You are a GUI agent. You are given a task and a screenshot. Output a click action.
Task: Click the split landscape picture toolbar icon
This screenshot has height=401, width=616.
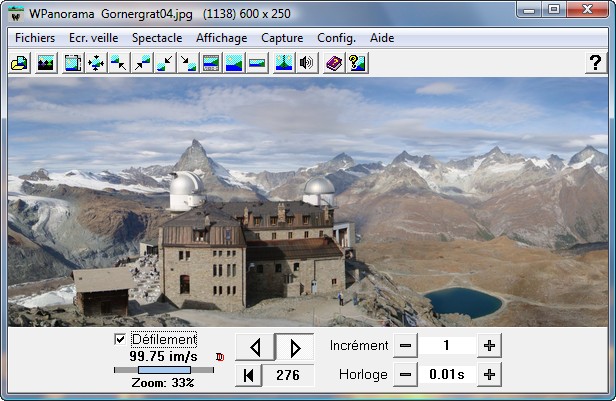coord(284,63)
